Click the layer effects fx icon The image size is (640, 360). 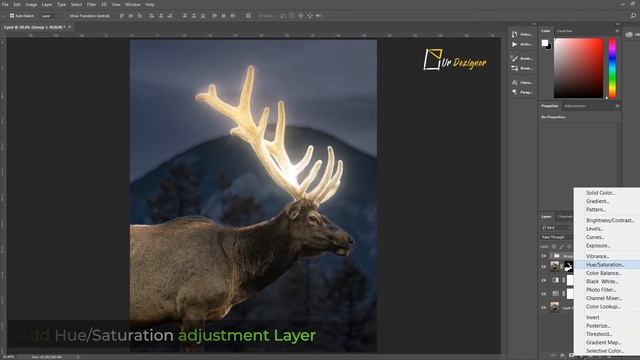tap(562, 356)
